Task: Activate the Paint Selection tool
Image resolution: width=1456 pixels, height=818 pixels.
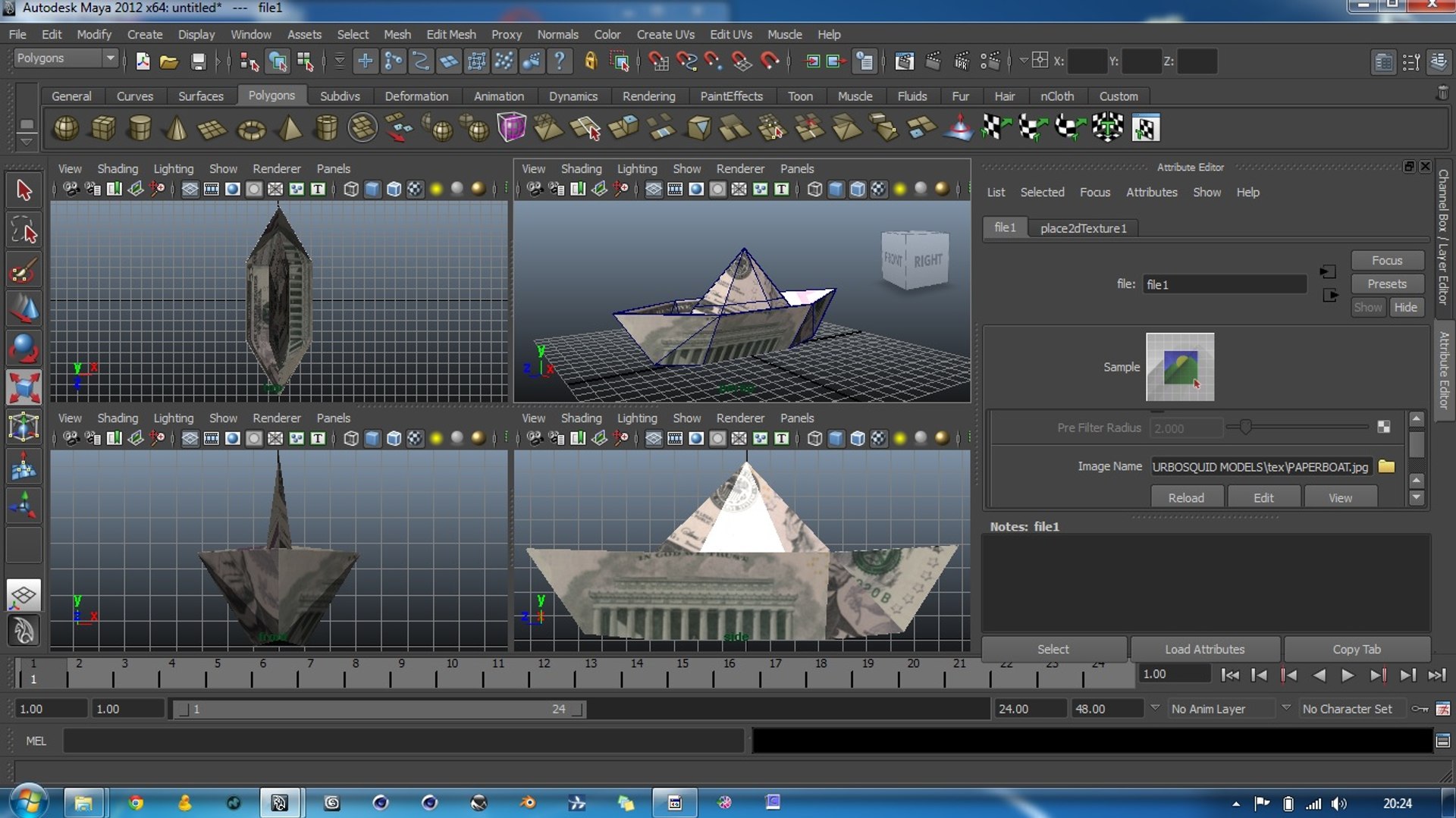Action: [24, 269]
